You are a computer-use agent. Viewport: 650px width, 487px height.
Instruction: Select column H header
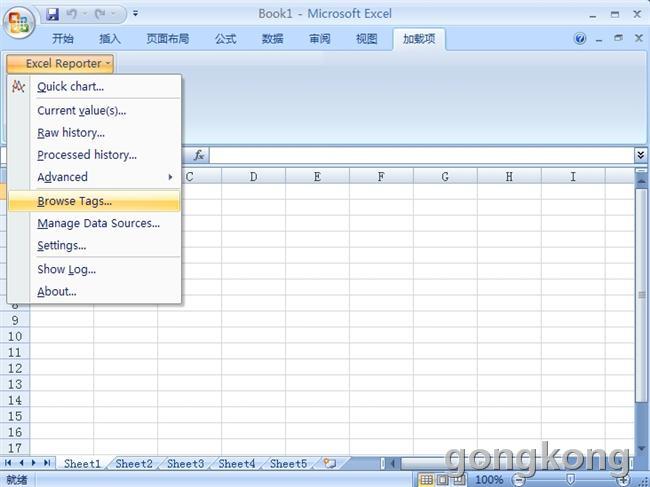point(509,177)
